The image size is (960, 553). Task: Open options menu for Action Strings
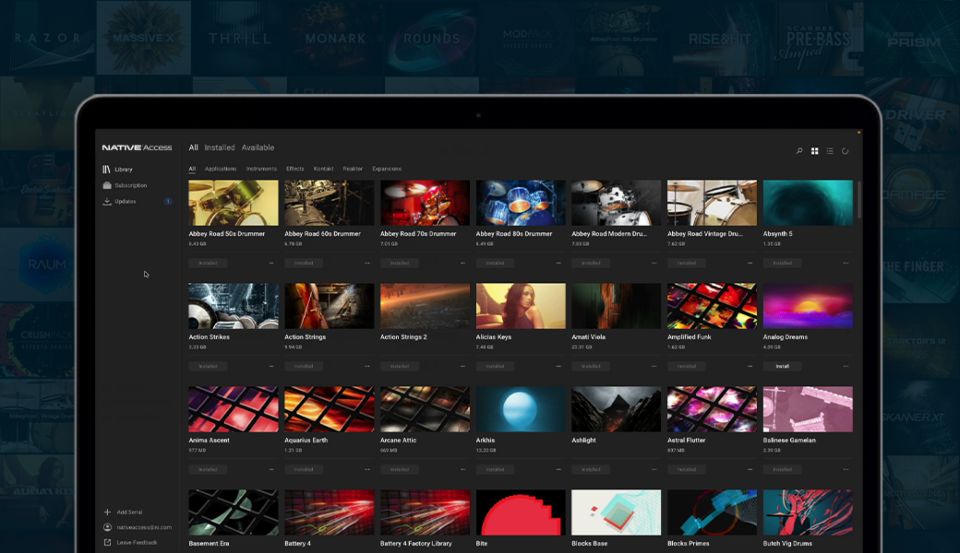pyautogui.click(x=367, y=367)
